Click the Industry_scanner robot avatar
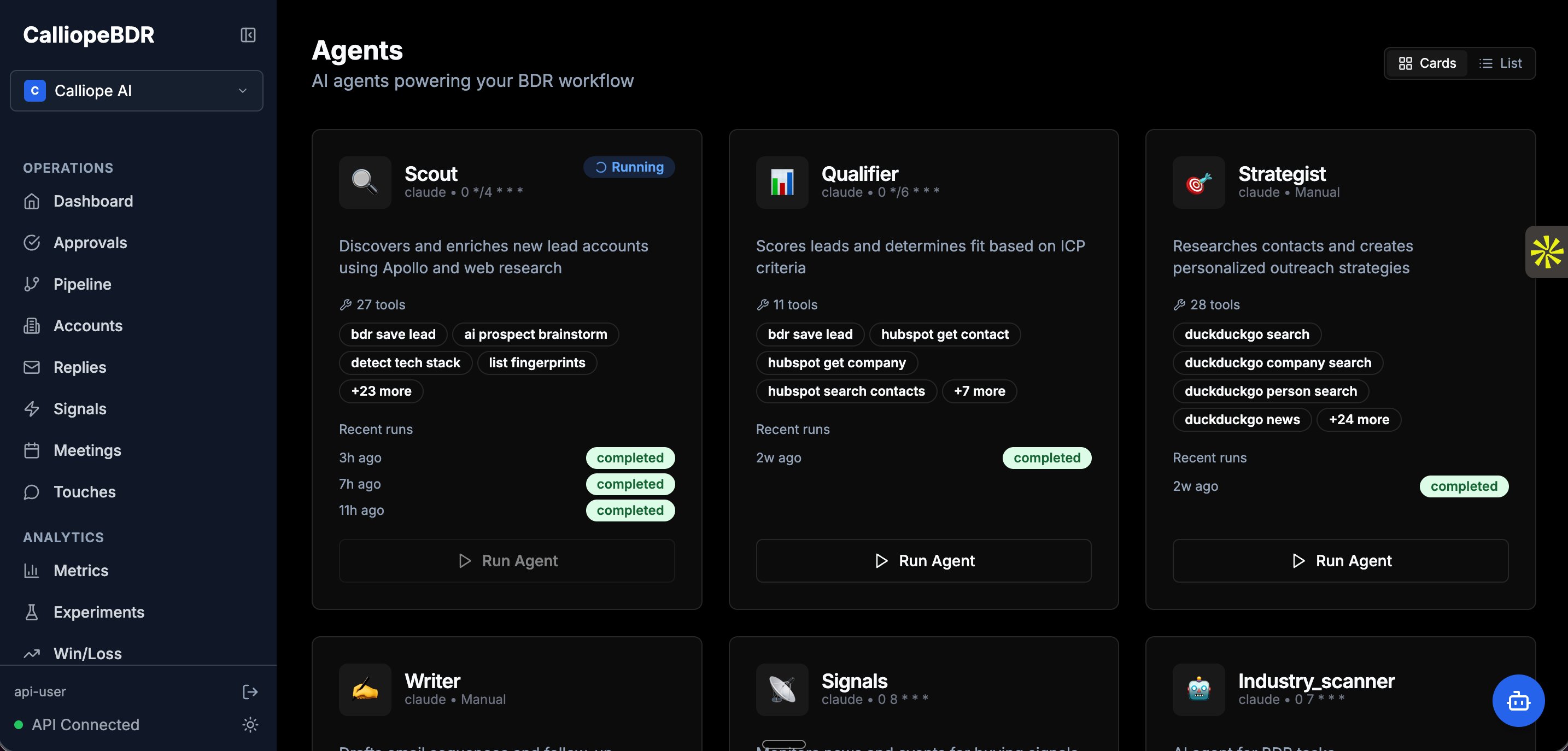This screenshot has width=1568, height=751. [x=1198, y=690]
